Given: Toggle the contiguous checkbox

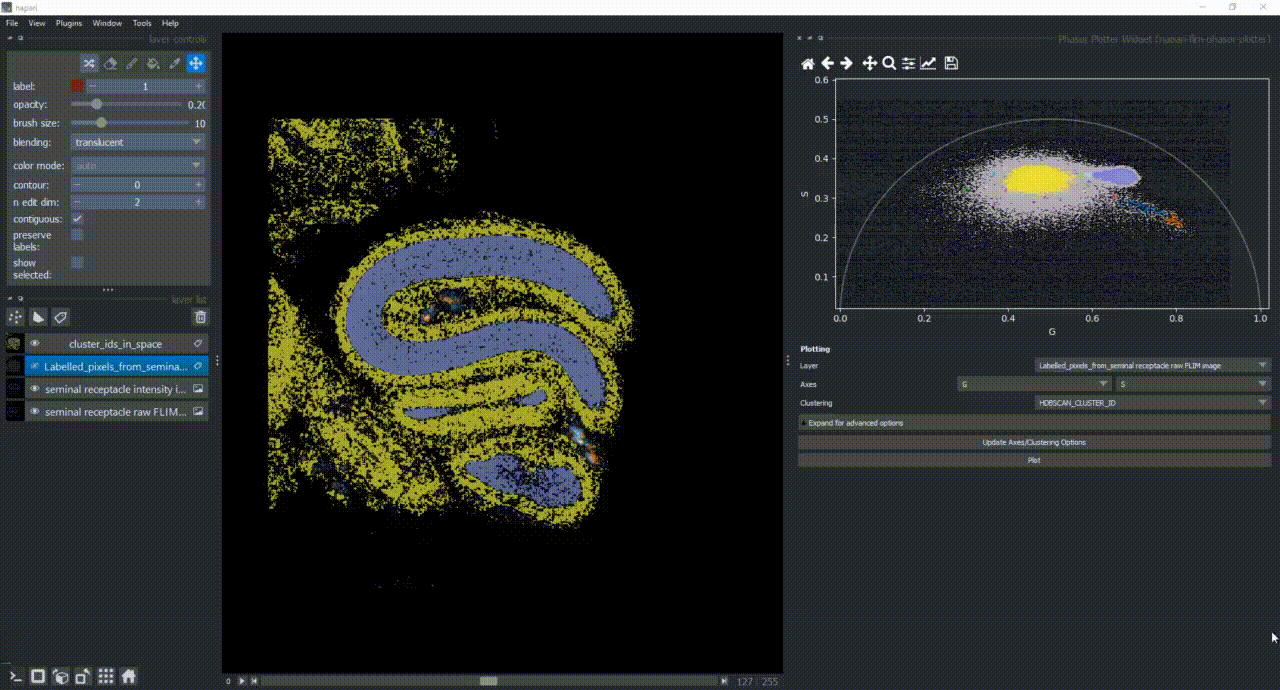Looking at the screenshot, I should tap(77, 218).
